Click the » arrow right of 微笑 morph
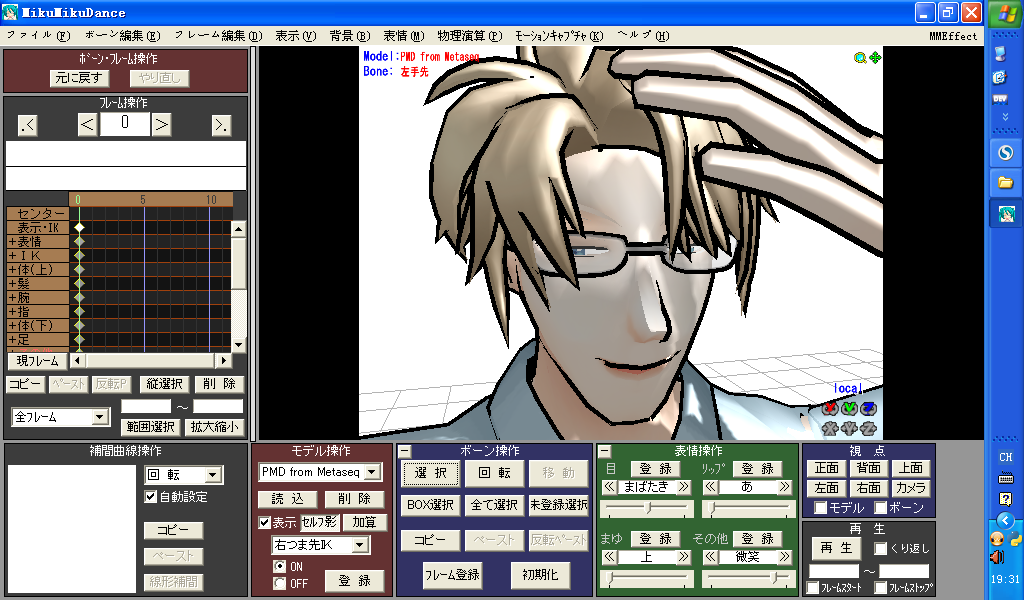Viewport: 1024px width, 600px height. coord(784,557)
